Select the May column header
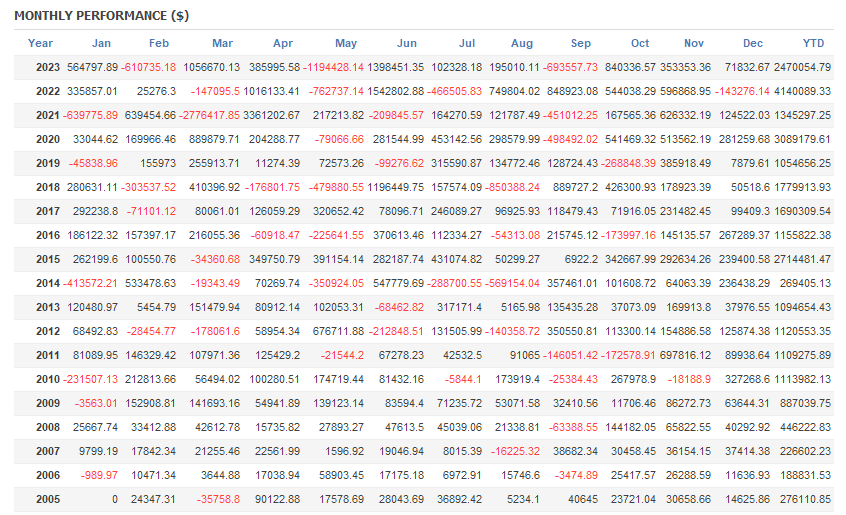 click(346, 43)
